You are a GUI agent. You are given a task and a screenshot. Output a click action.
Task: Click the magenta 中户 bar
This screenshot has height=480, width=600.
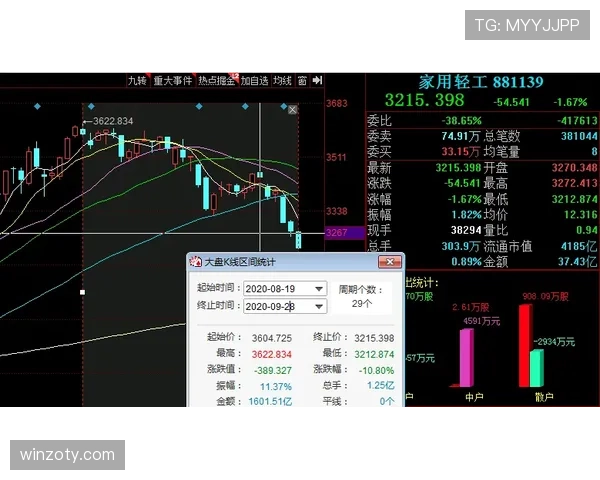pos(466,358)
